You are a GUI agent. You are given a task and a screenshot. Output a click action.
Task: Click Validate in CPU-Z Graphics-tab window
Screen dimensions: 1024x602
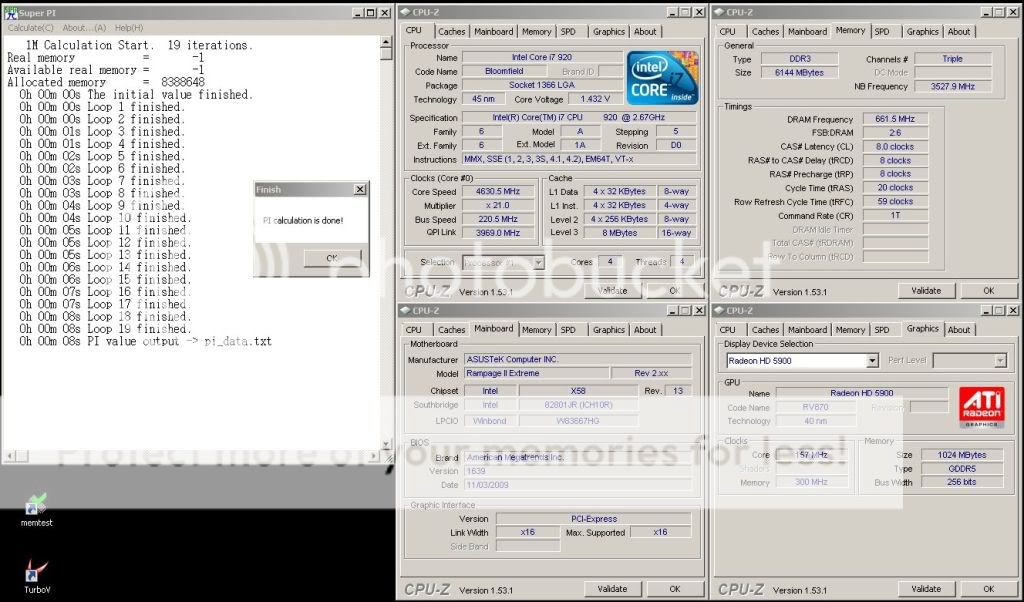point(926,589)
